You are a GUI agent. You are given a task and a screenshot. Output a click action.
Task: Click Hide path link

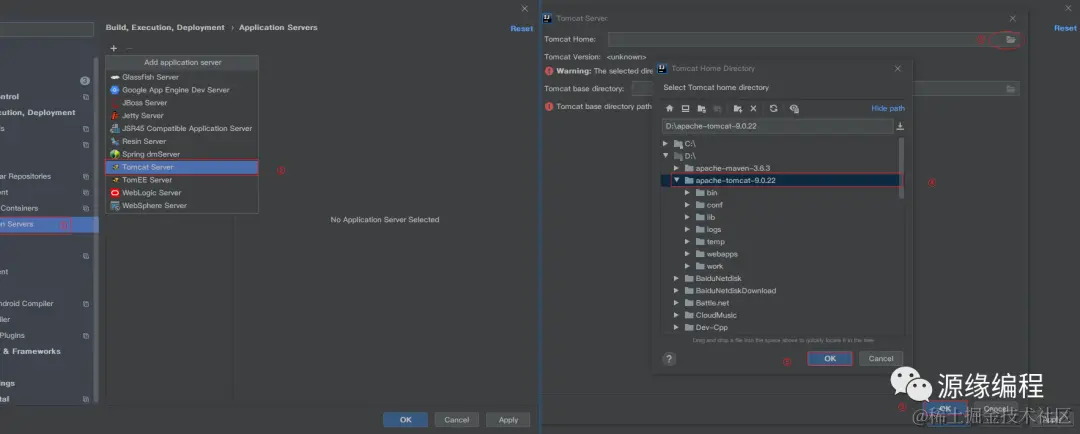point(888,108)
